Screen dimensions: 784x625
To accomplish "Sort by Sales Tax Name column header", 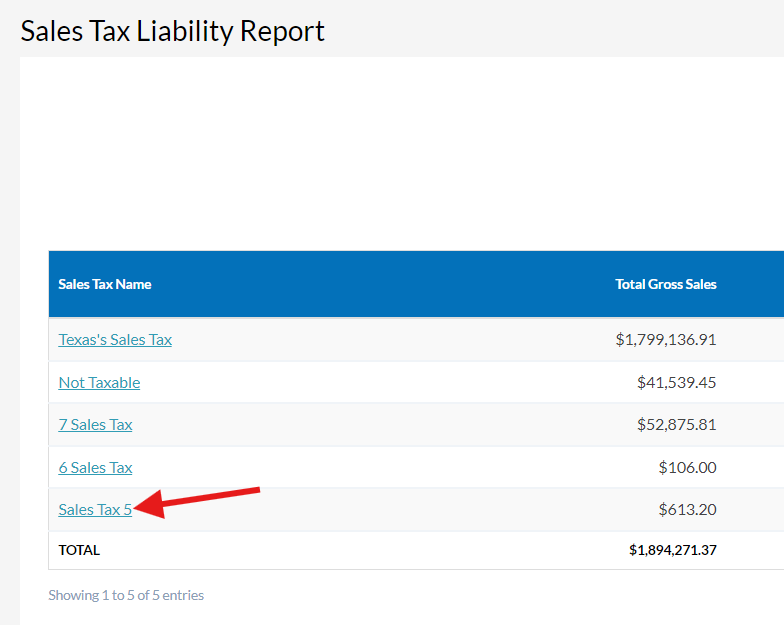I will 105,284.
